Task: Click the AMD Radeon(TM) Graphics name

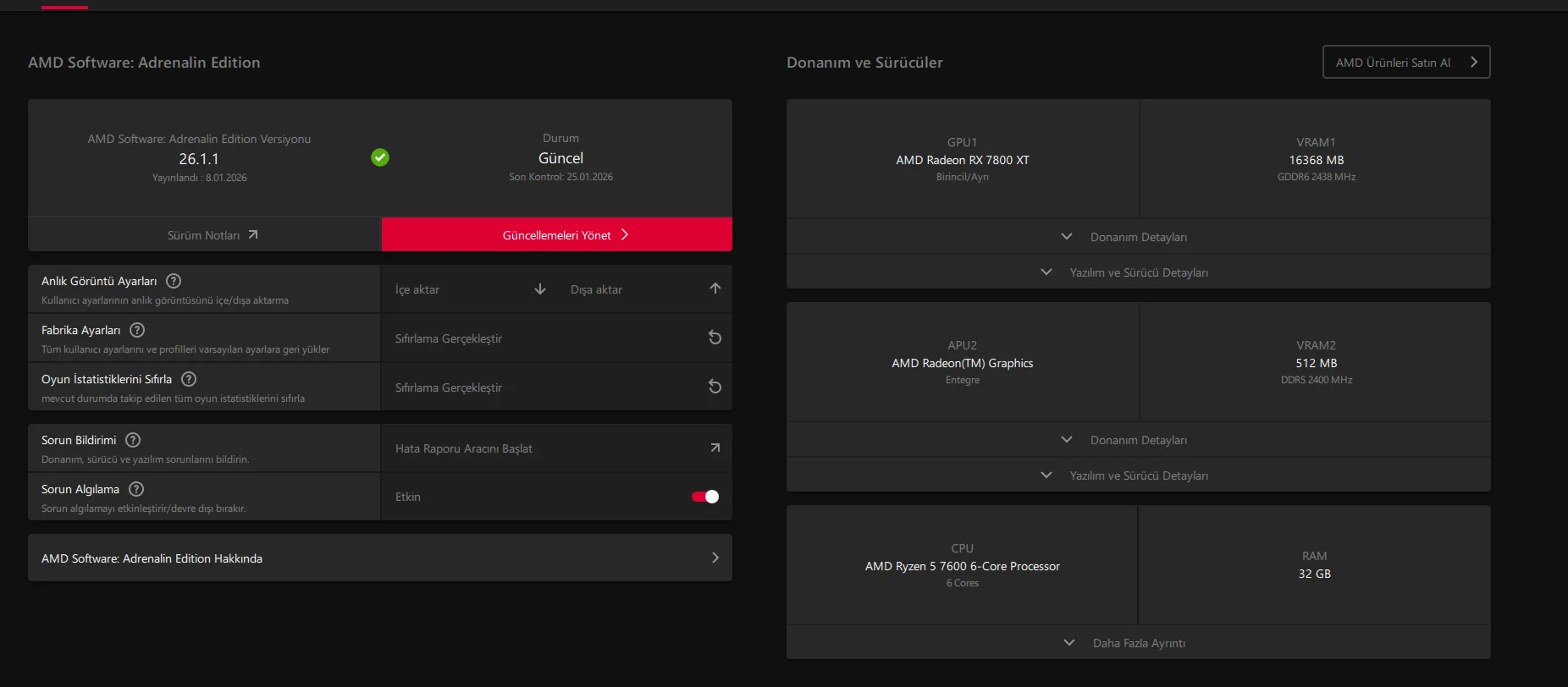Action: pyautogui.click(x=963, y=363)
